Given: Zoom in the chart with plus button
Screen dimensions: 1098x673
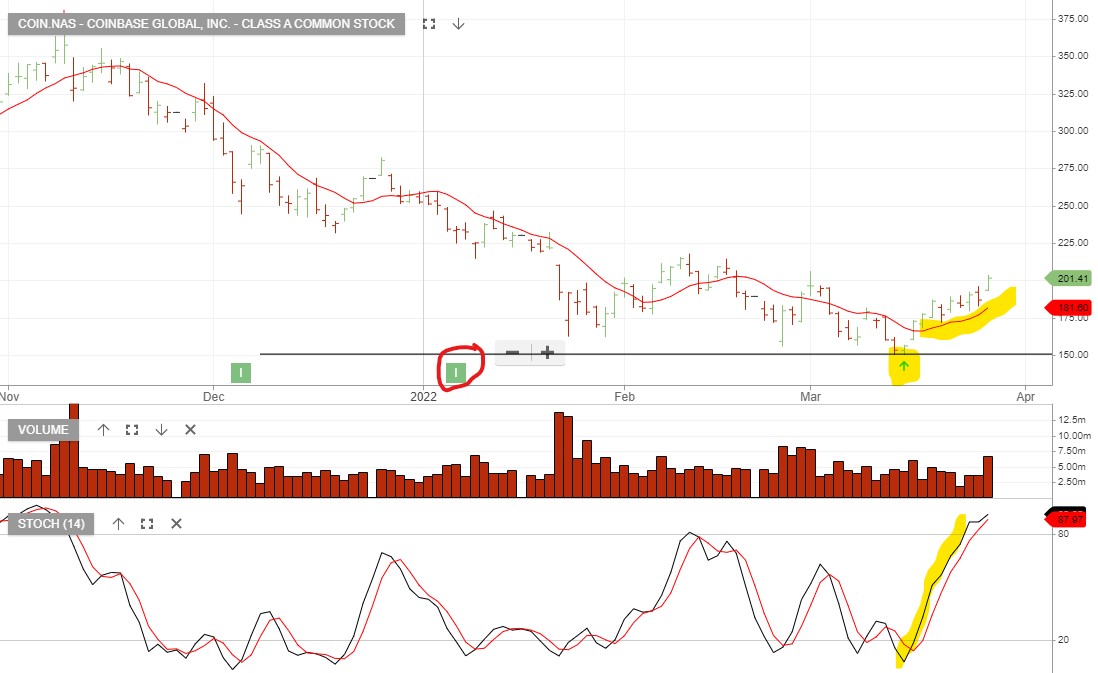Looking at the screenshot, I should 547,352.
